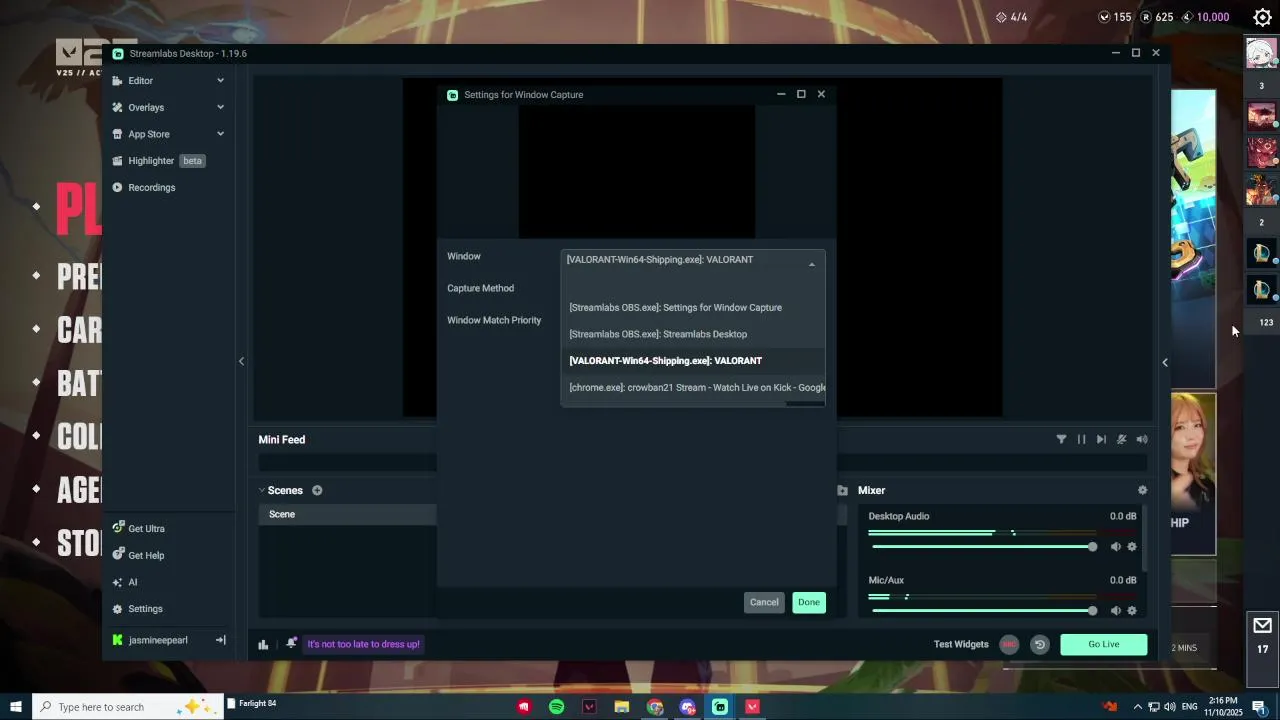Toggle mini feed volume speaker icon
Viewport: 1280px width, 720px height.
1142,440
